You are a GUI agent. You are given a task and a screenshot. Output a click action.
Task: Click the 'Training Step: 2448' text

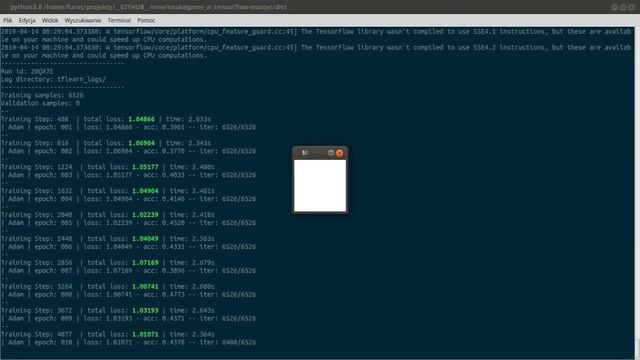click(x=36, y=238)
